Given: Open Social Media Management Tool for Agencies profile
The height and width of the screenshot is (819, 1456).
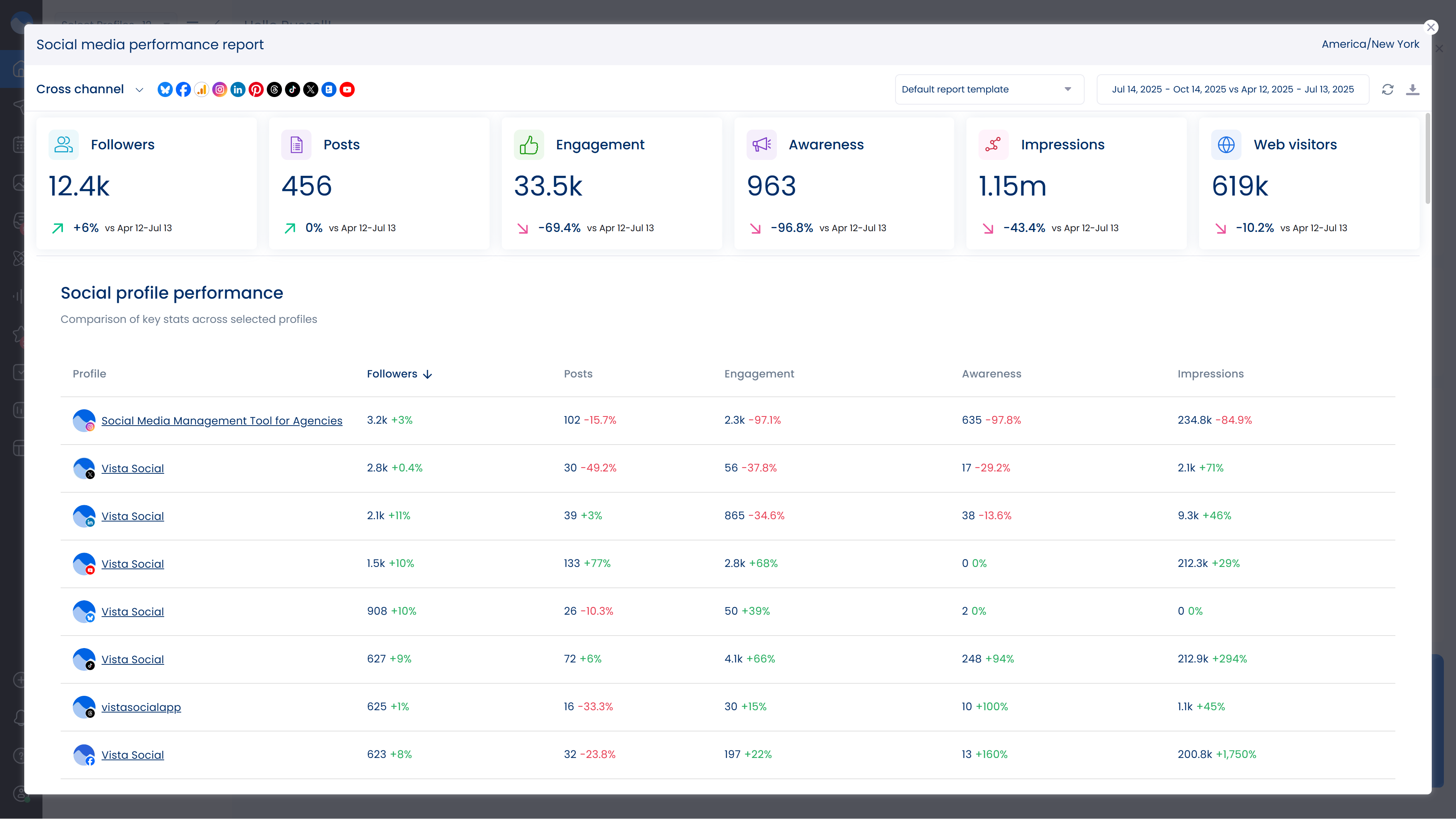Looking at the screenshot, I should [x=222, y=421].
